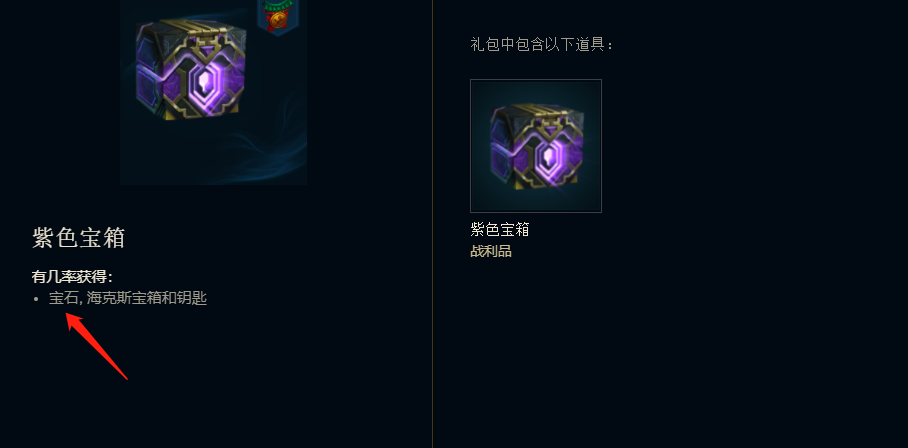This screenshot has height=448, width=908.
Task: Click the glowing keyhole on the thumbnail chest
Action: [546, 156]
